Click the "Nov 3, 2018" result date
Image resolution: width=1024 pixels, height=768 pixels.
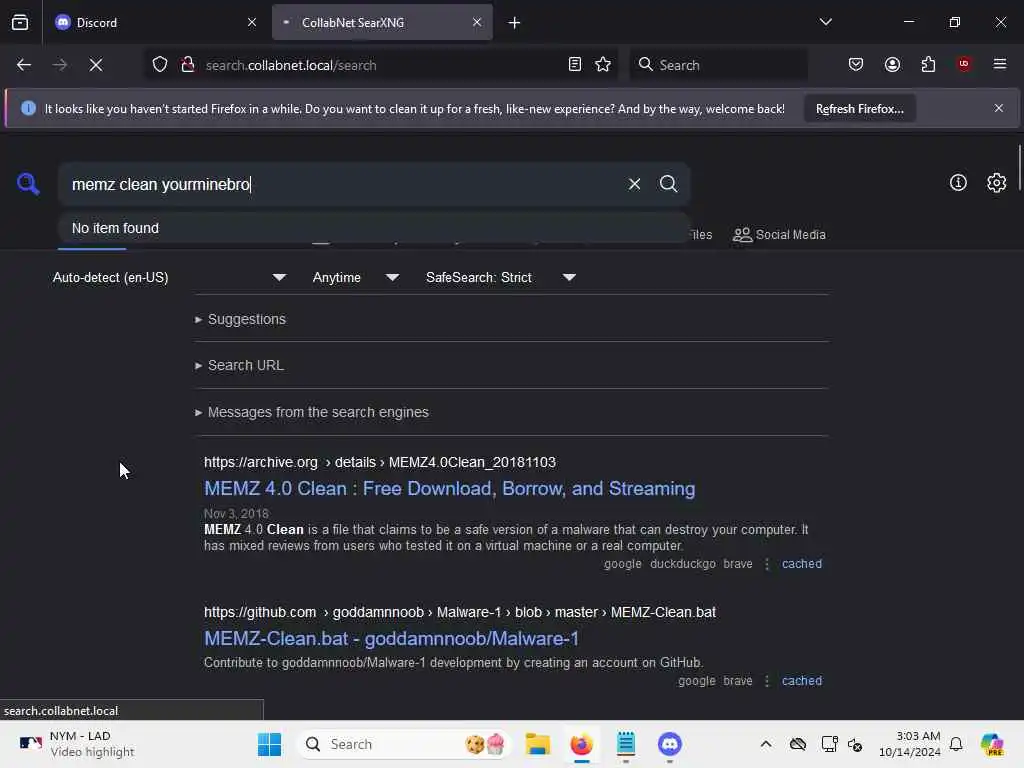pos(236,514)
